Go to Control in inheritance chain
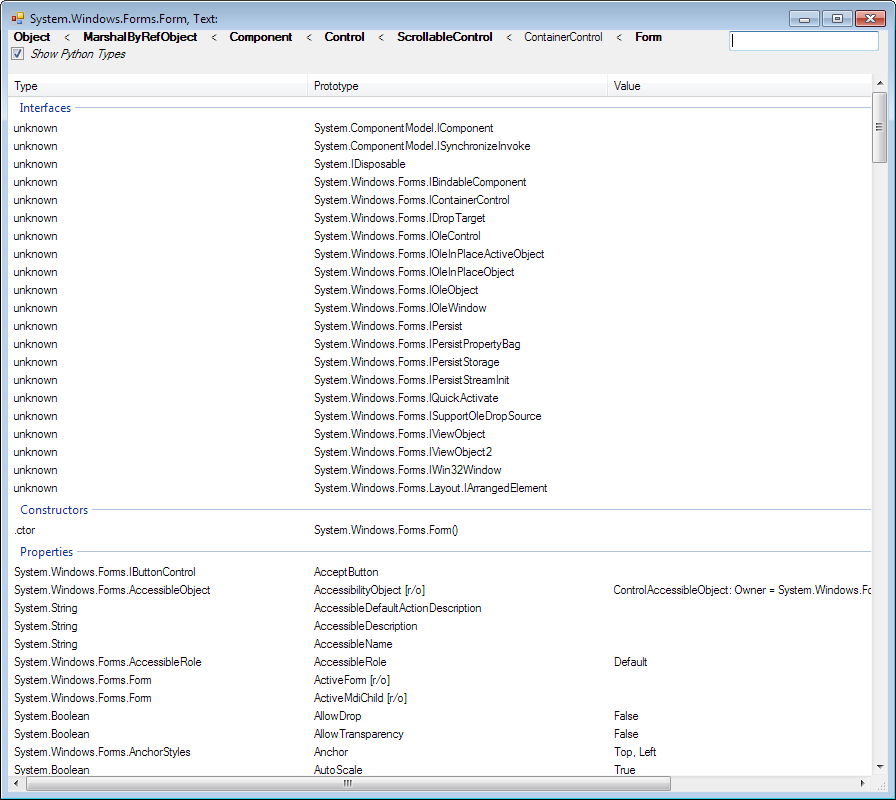896x800 pixels. point(344,37)
